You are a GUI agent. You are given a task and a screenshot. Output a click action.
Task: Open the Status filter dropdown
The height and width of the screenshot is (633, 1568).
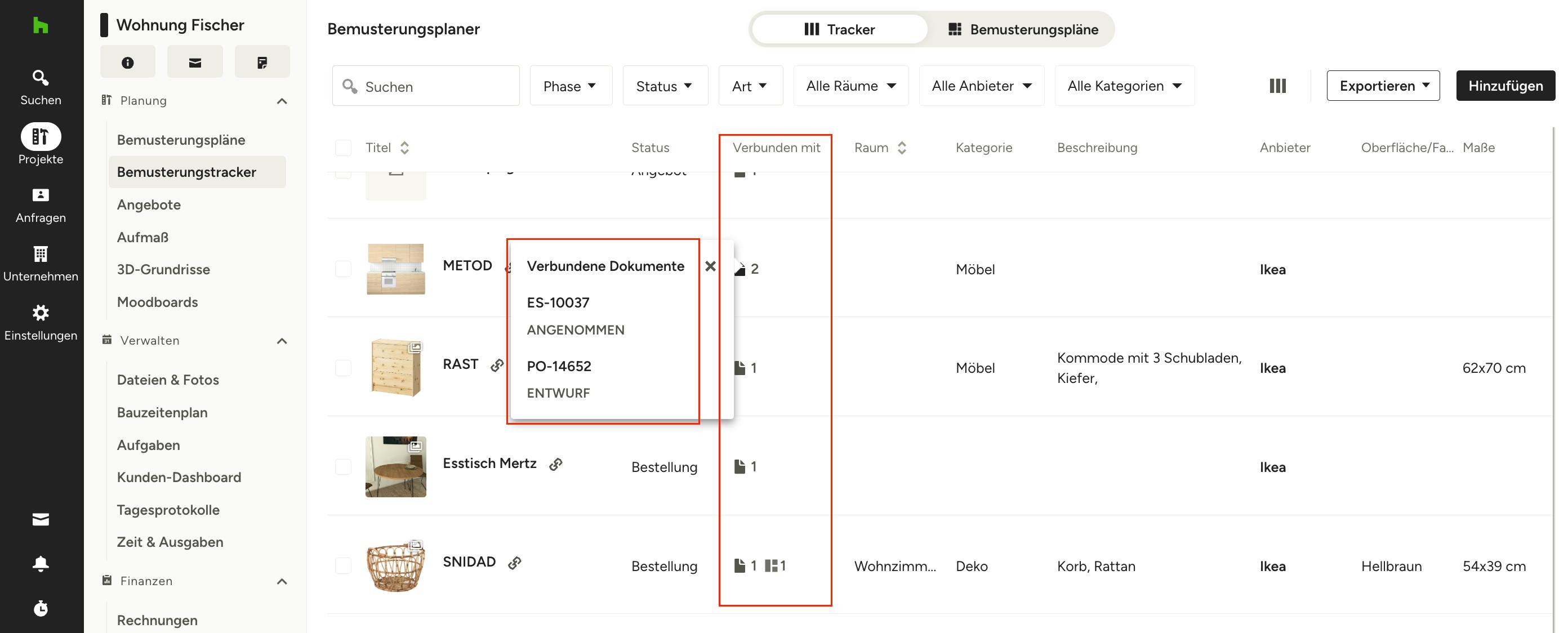tap(665, 86)
